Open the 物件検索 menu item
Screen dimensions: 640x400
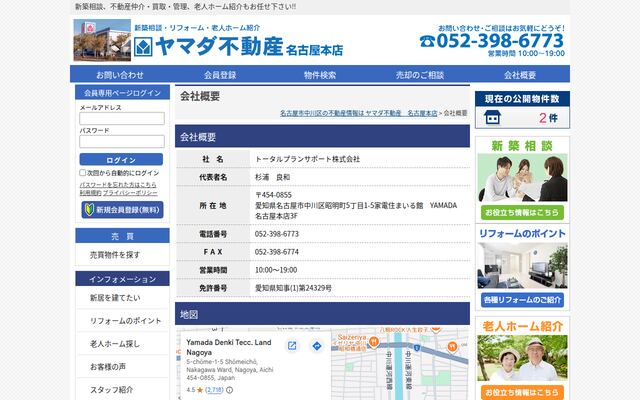[x=320, y=75]
